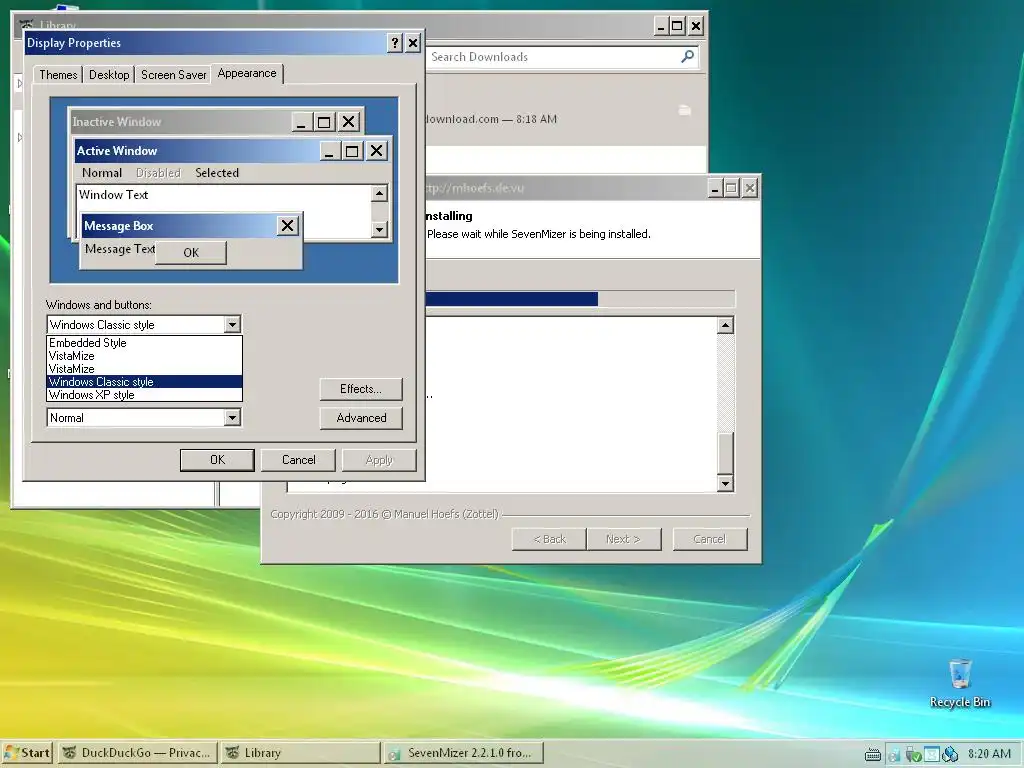Open the on-screen keyboard tray icon
Screen dimensions: 1024x768
(873, 754)
